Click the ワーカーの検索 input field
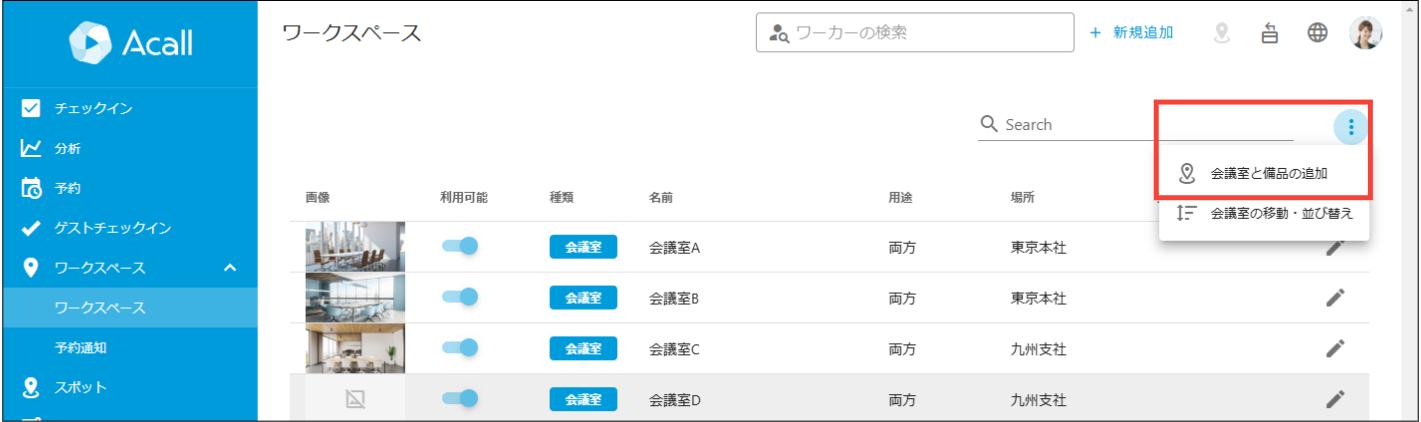The image size is (1421, 422). (x=914, y=33)
